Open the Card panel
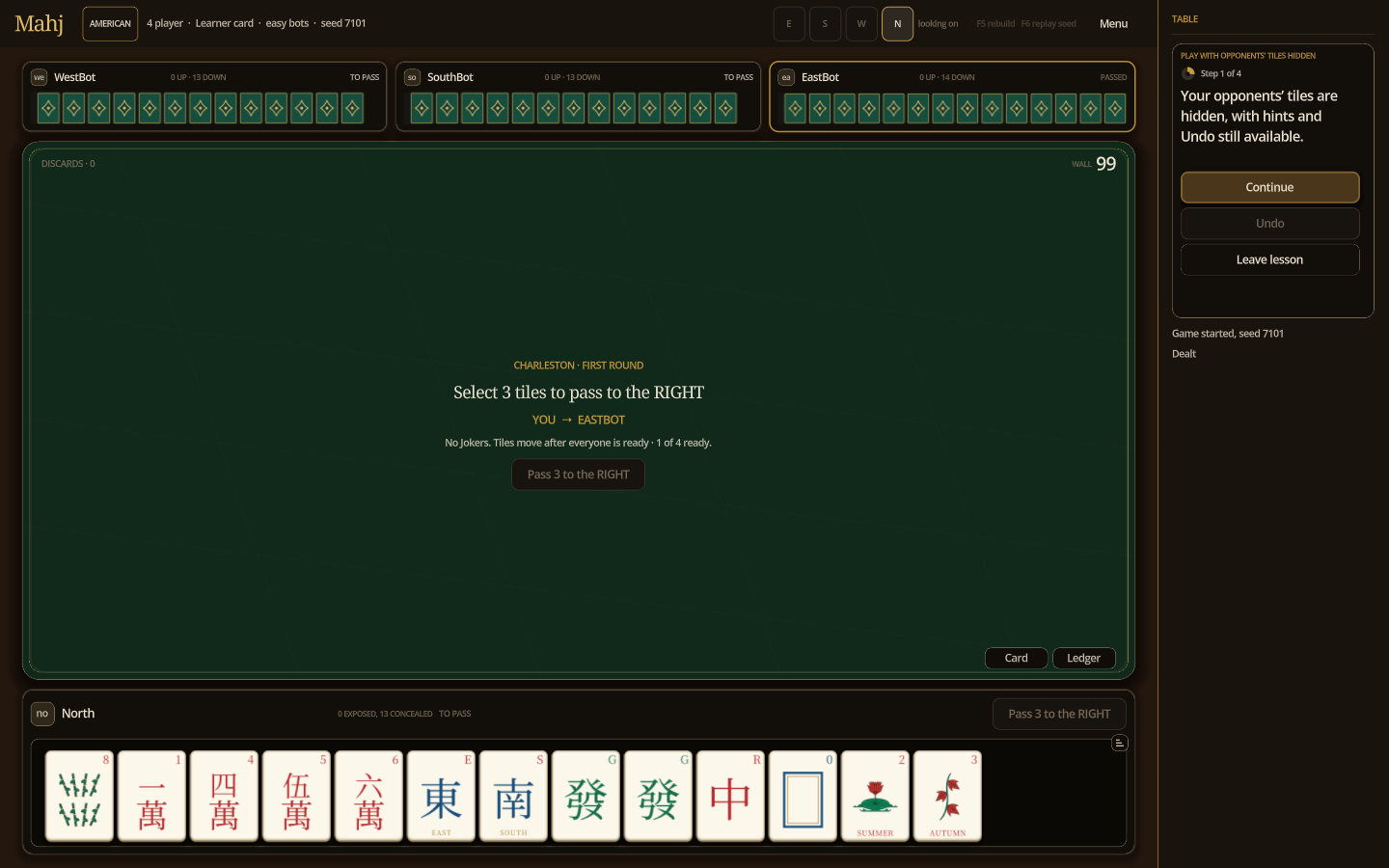Viewport: 1389px width, 868px height. click(1016, 658)
